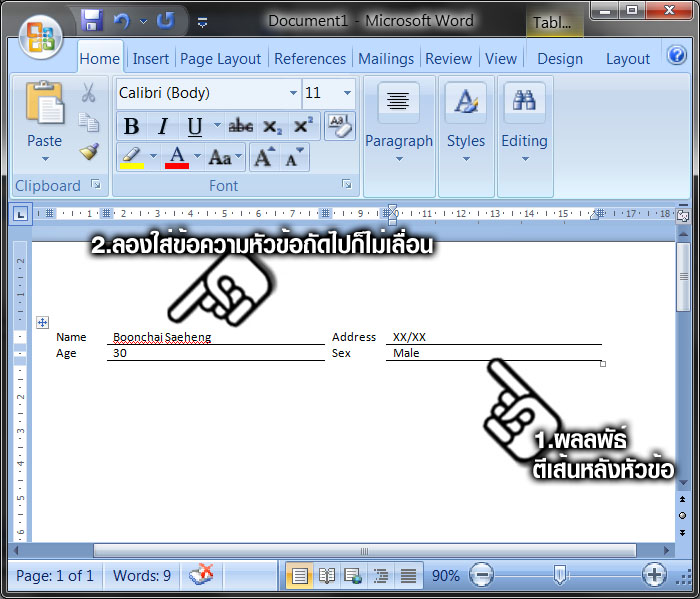Click the Clear Formatting icon
The image size is (700, 599).
(x=340, y=126)
